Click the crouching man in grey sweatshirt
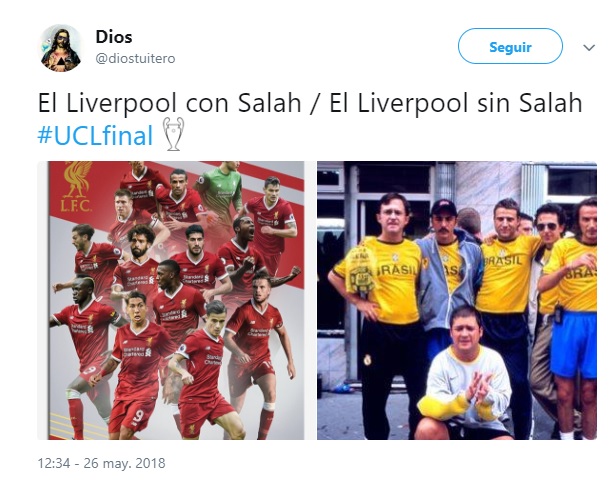 465,373
